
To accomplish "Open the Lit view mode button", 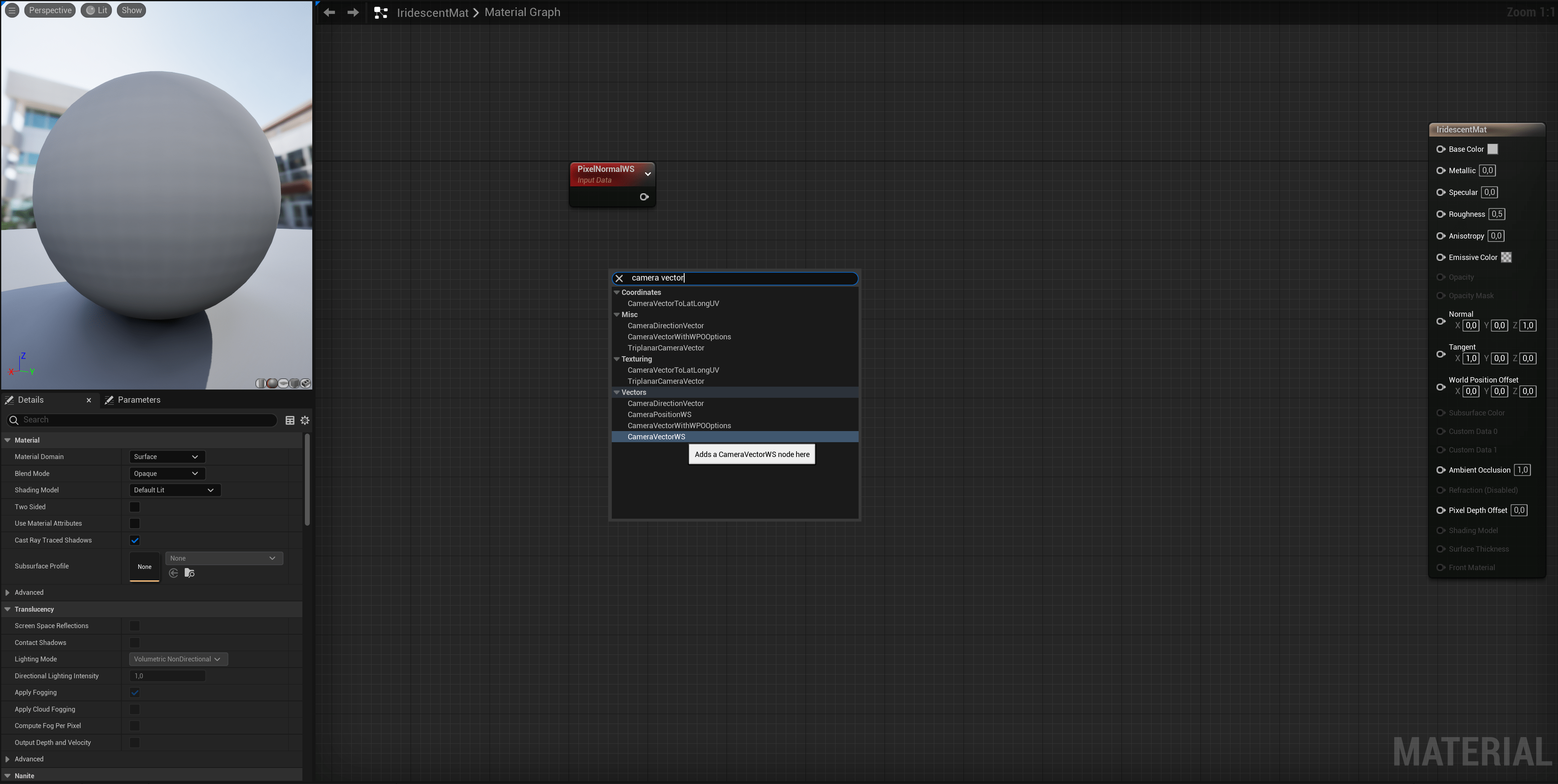I will 97,10.
